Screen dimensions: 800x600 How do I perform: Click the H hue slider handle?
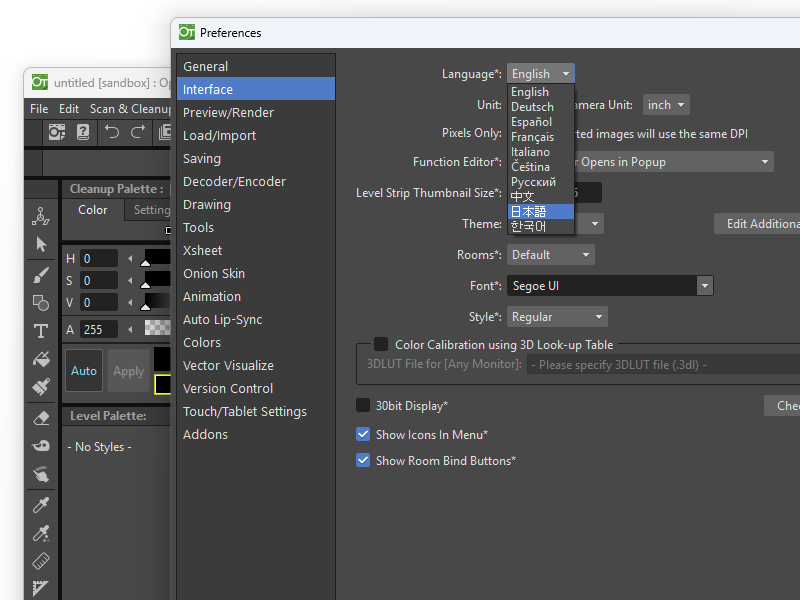[145, 263]
